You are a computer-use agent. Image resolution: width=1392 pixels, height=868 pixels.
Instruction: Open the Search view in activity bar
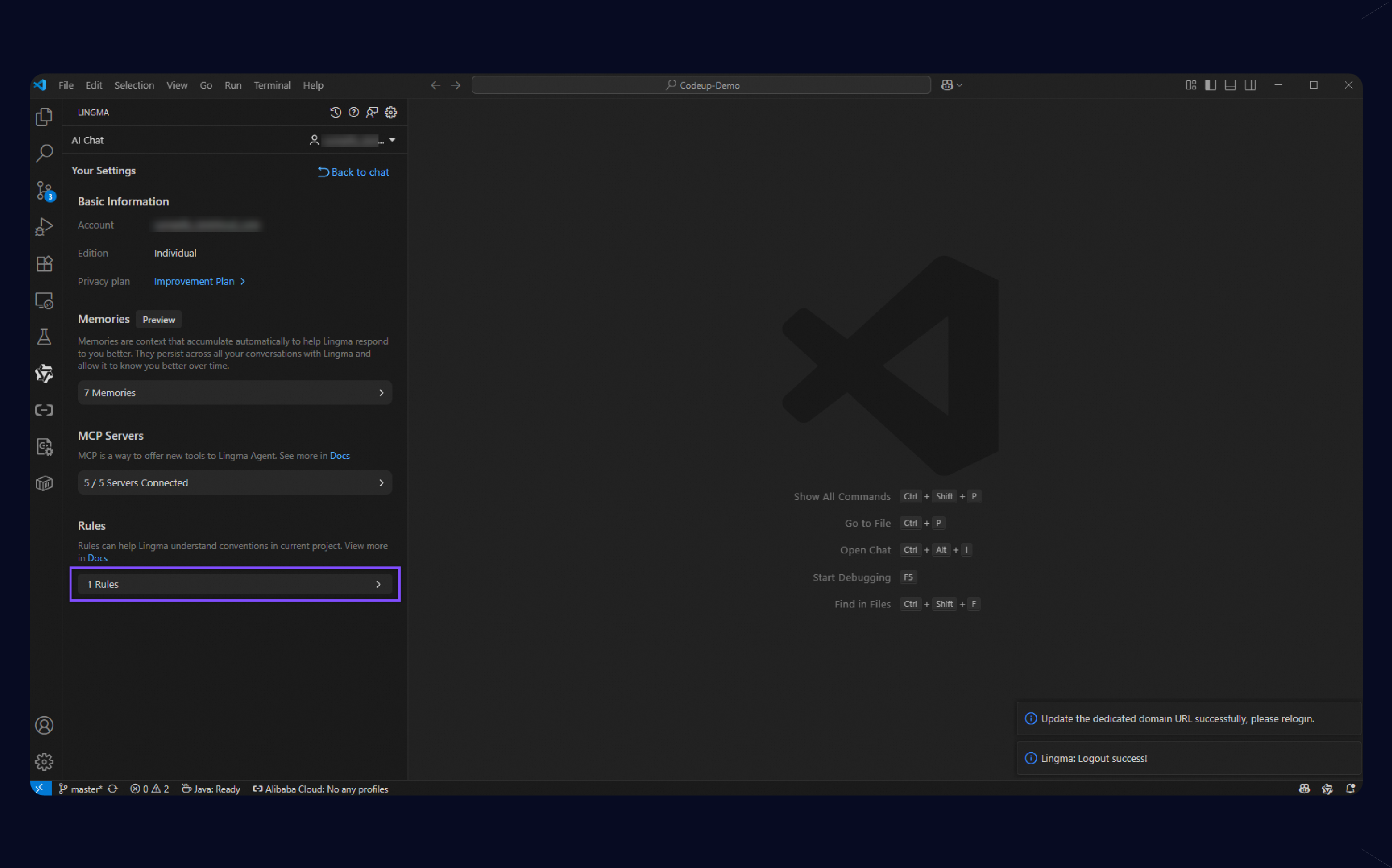click(44, 153)
